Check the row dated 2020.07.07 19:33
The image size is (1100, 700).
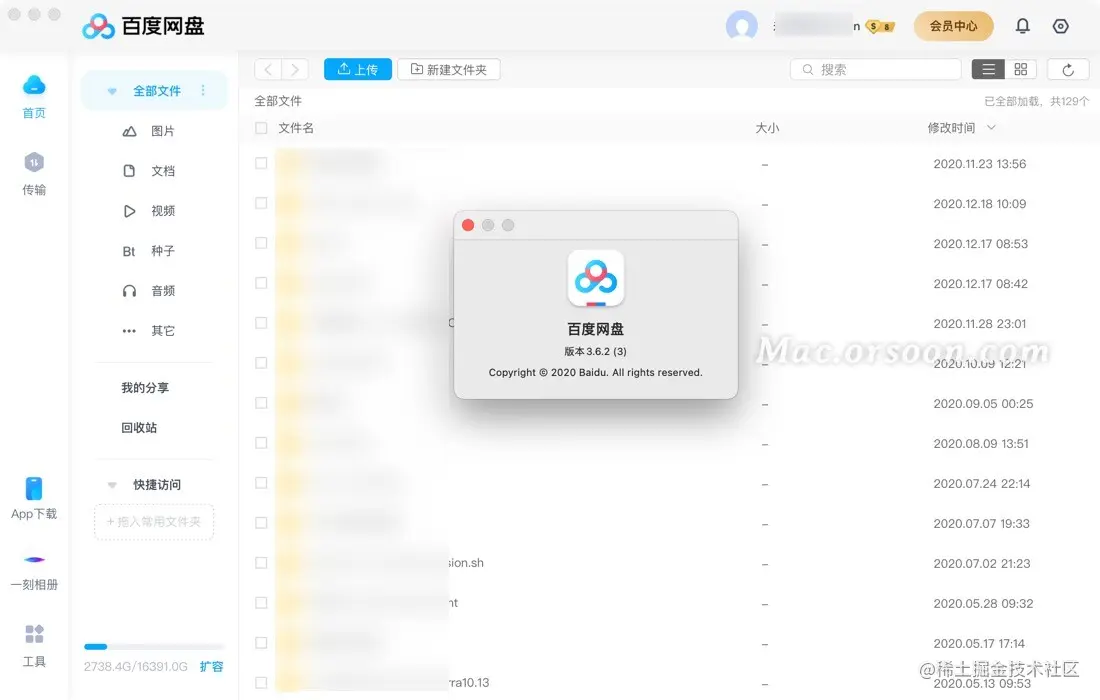(x=261, y=523)
